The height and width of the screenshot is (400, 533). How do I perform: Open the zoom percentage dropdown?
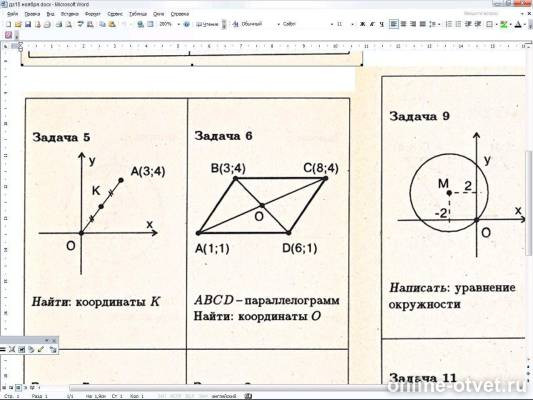(x=178, y=24)
